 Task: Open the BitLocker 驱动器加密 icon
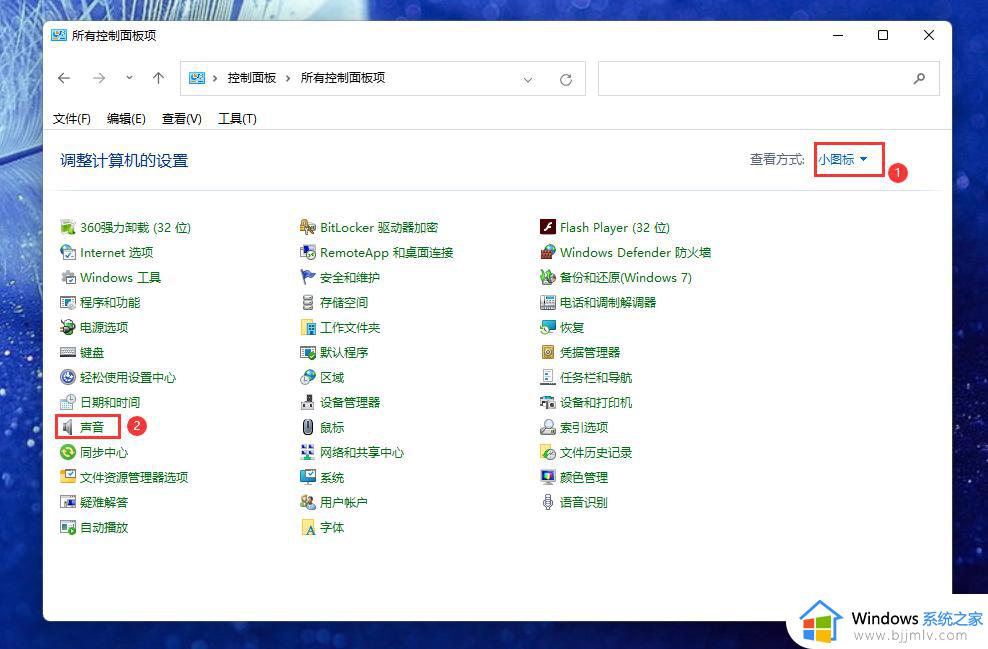coord(307,227)
